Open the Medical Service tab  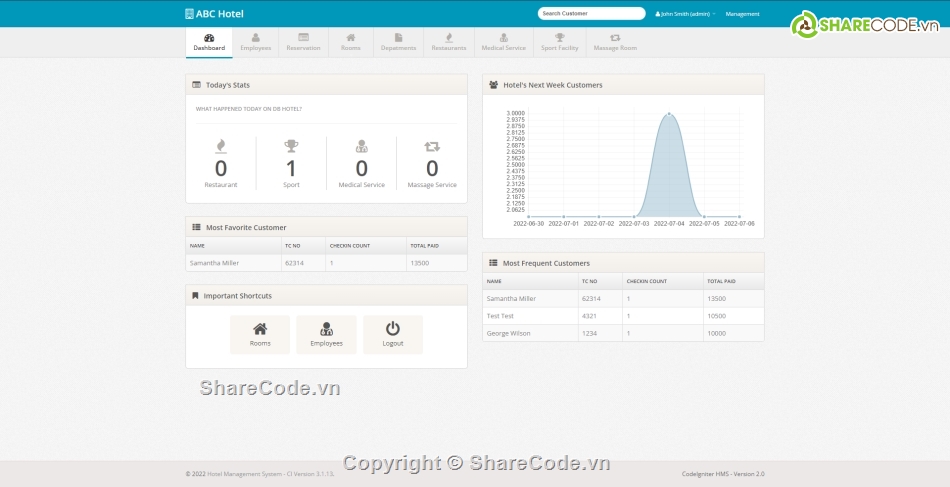pos(503,42)
